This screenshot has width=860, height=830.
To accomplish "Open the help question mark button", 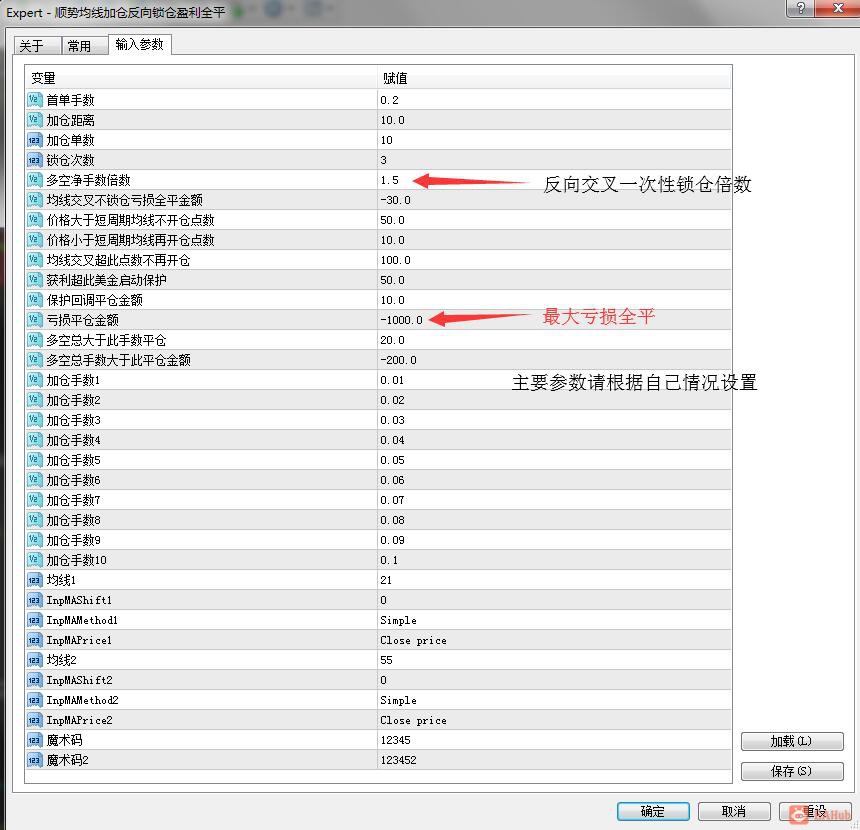I will 801,8.
